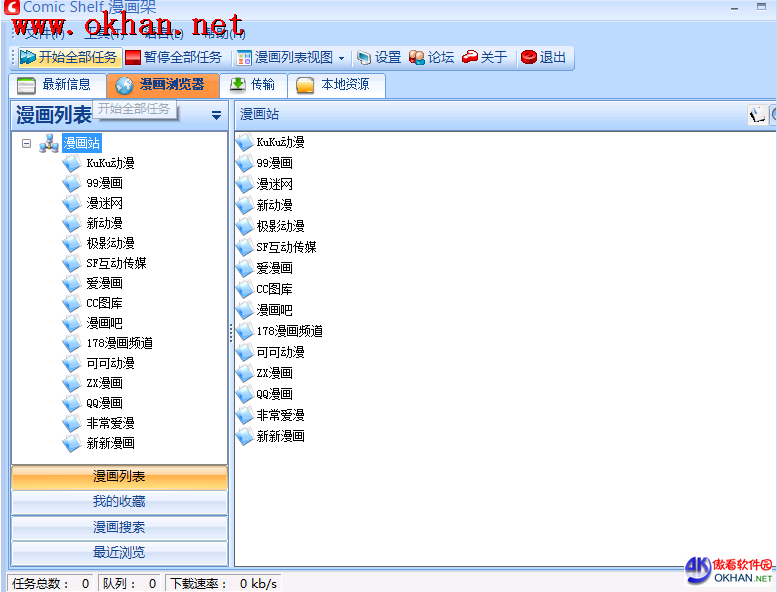
Task: Start all tasks via 开始全部任务 toolbar button
Action: click(69, 57)
